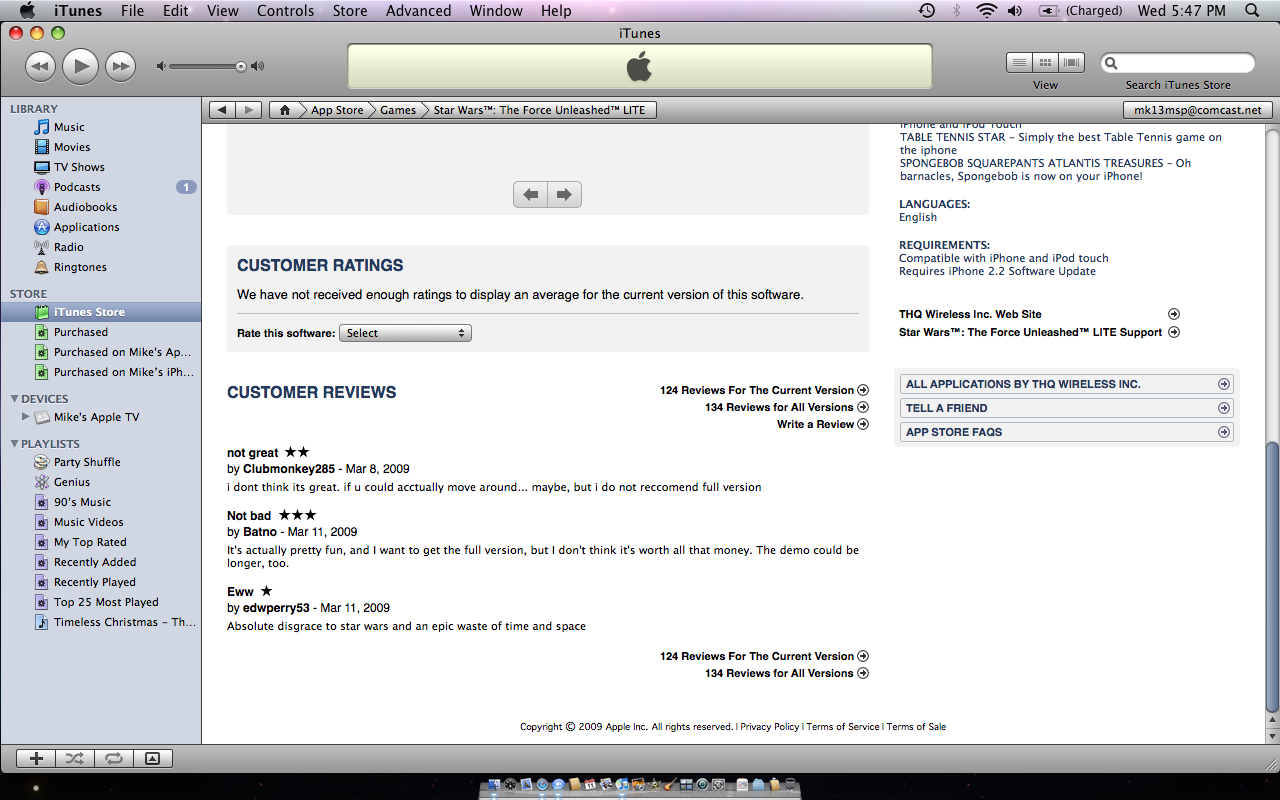Open the Privacy Policy link
This screenshot has width=1280, height=800.
tap(770, 727)
